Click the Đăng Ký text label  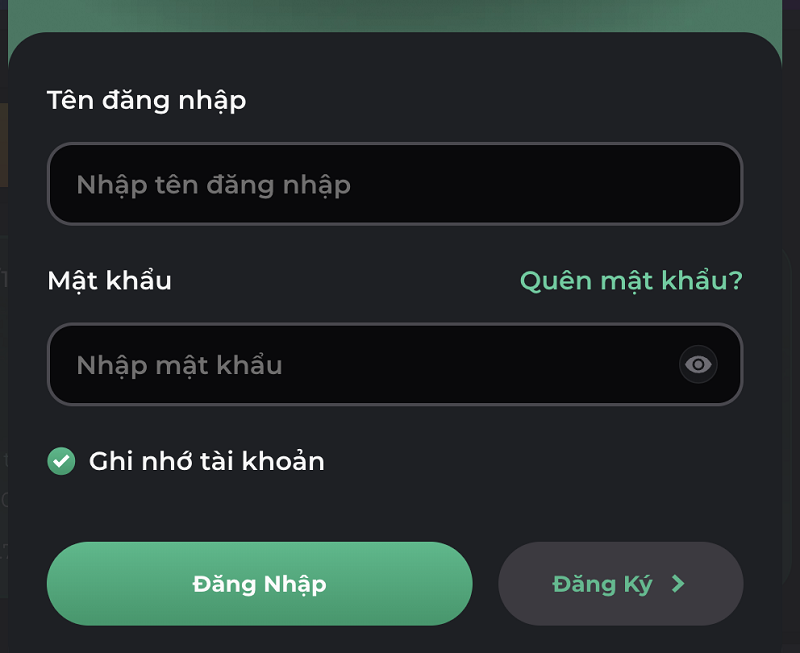click(x=602, y=584)
